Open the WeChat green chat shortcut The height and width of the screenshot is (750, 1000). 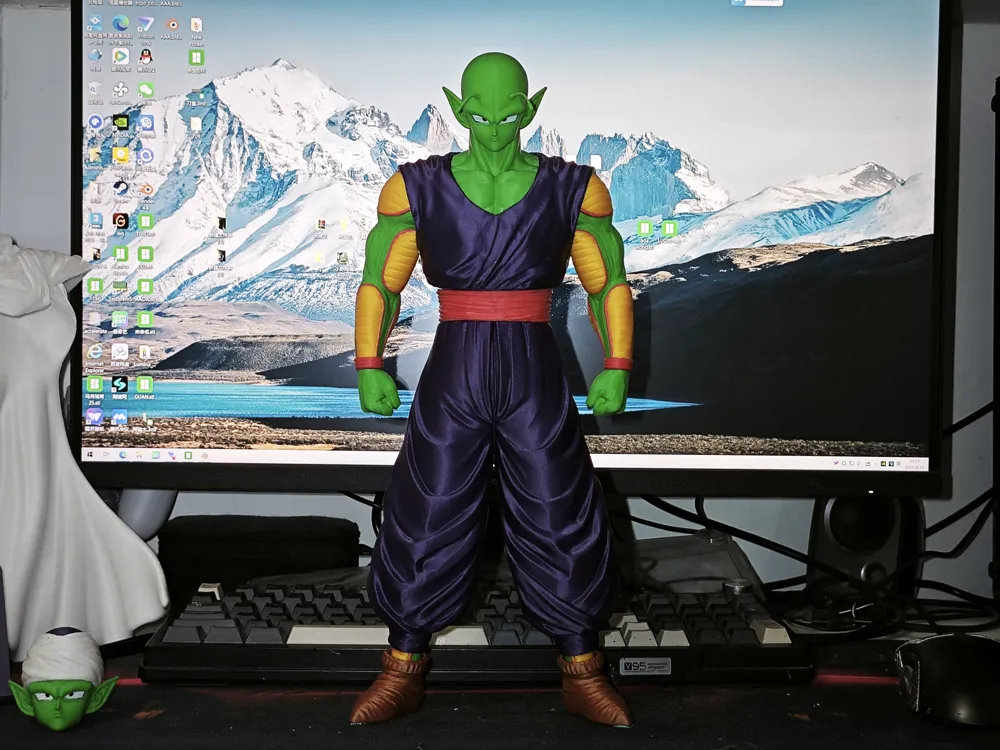146,90
